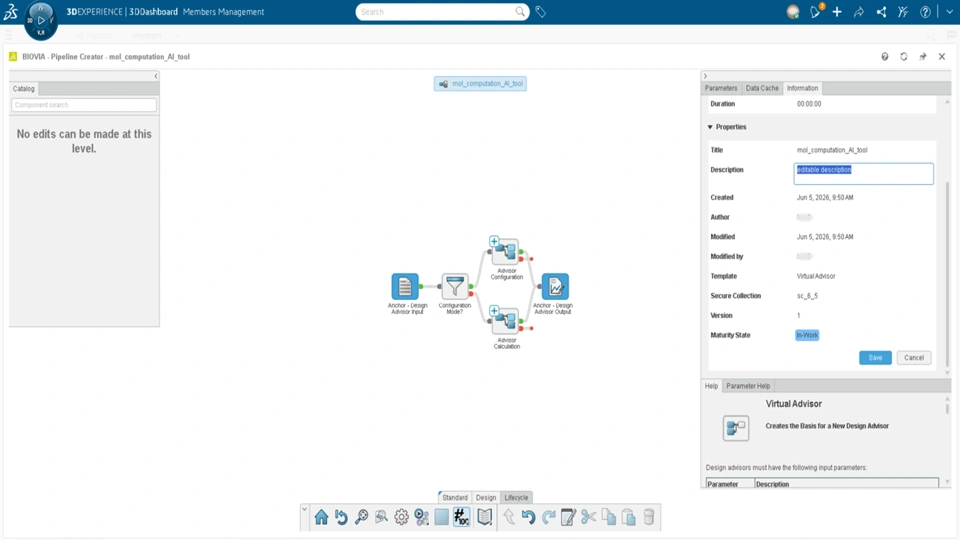Open the Parameters tab
This screenshot has width=960, height=540.
721,88
